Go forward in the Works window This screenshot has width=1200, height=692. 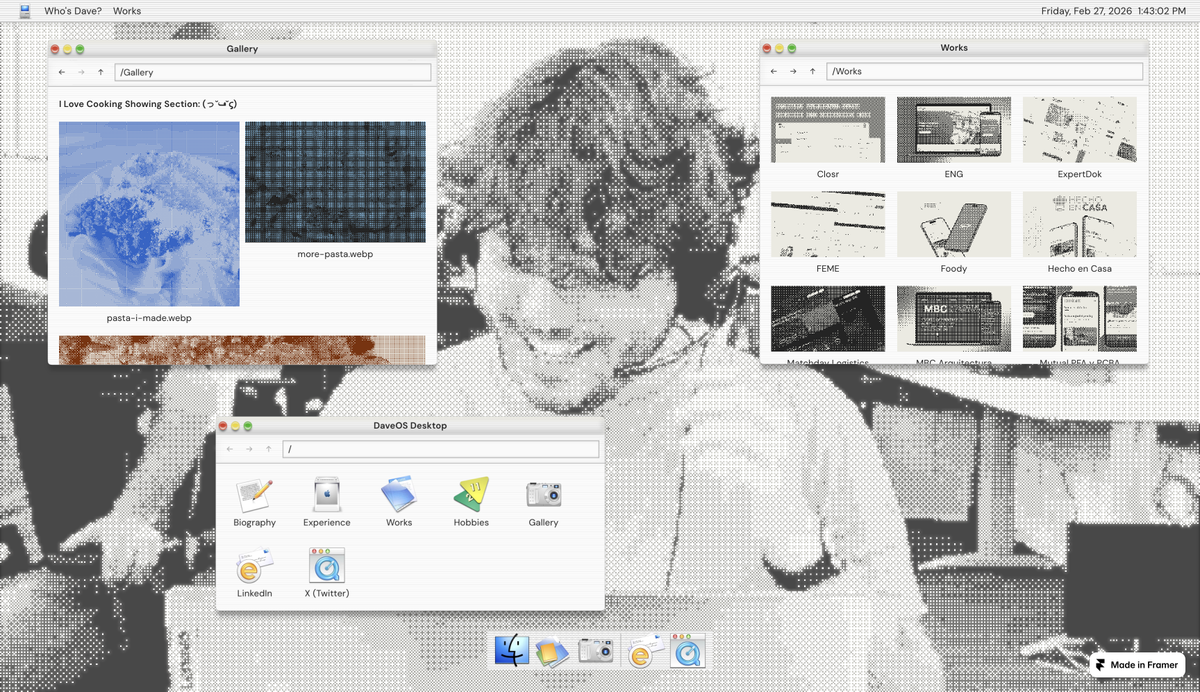tap(793, 71)
